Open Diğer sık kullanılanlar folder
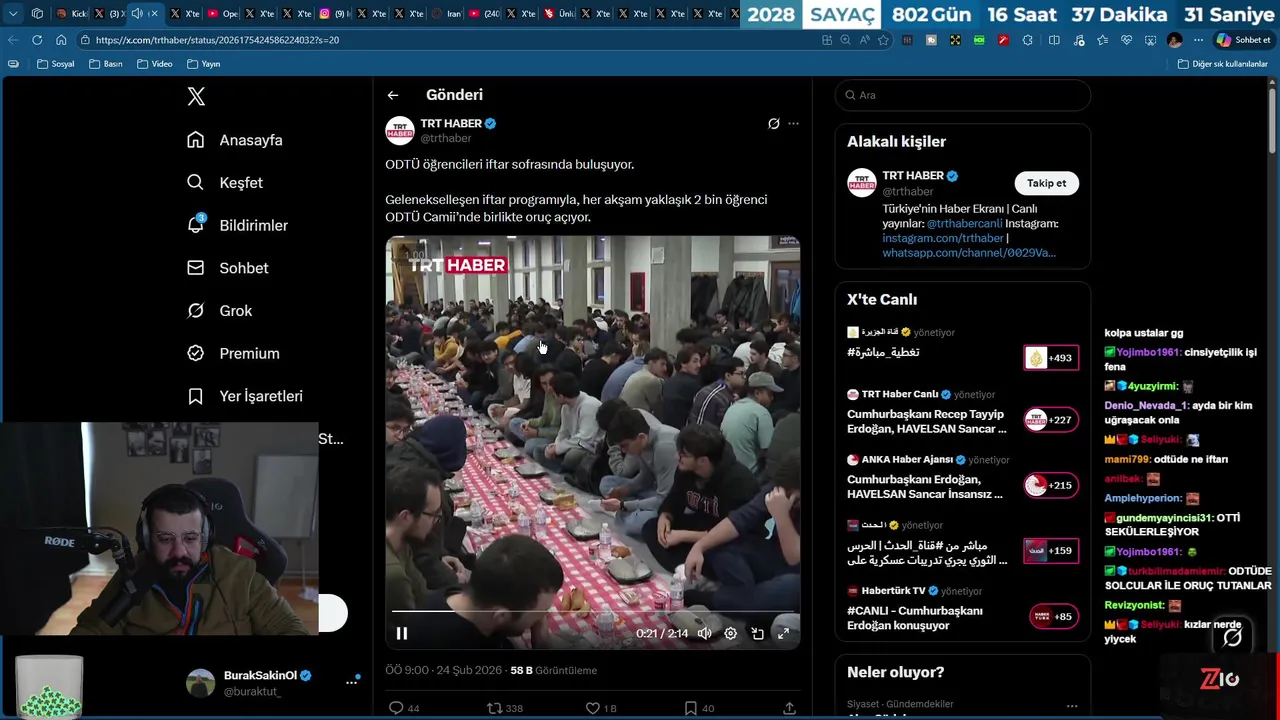Screen dimensions: 1280x720 tap(1222, 64)
